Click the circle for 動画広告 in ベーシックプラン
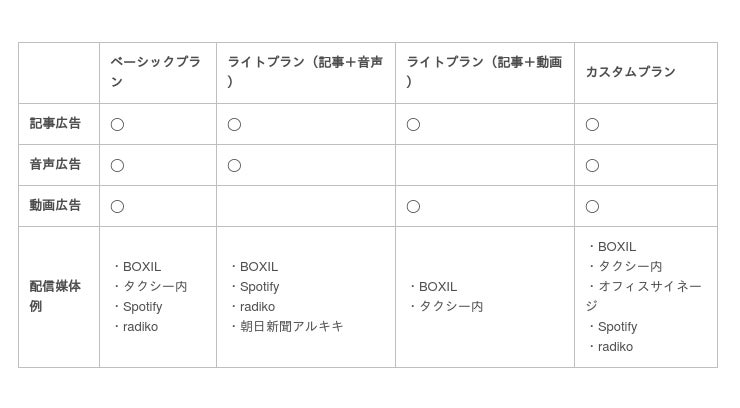This screenshot has width=740, height=408. click(x=117, y=207)
